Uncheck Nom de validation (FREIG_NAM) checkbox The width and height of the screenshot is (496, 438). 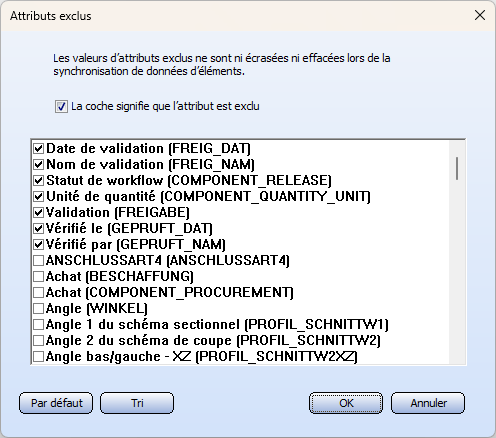[x=38, y=164]
